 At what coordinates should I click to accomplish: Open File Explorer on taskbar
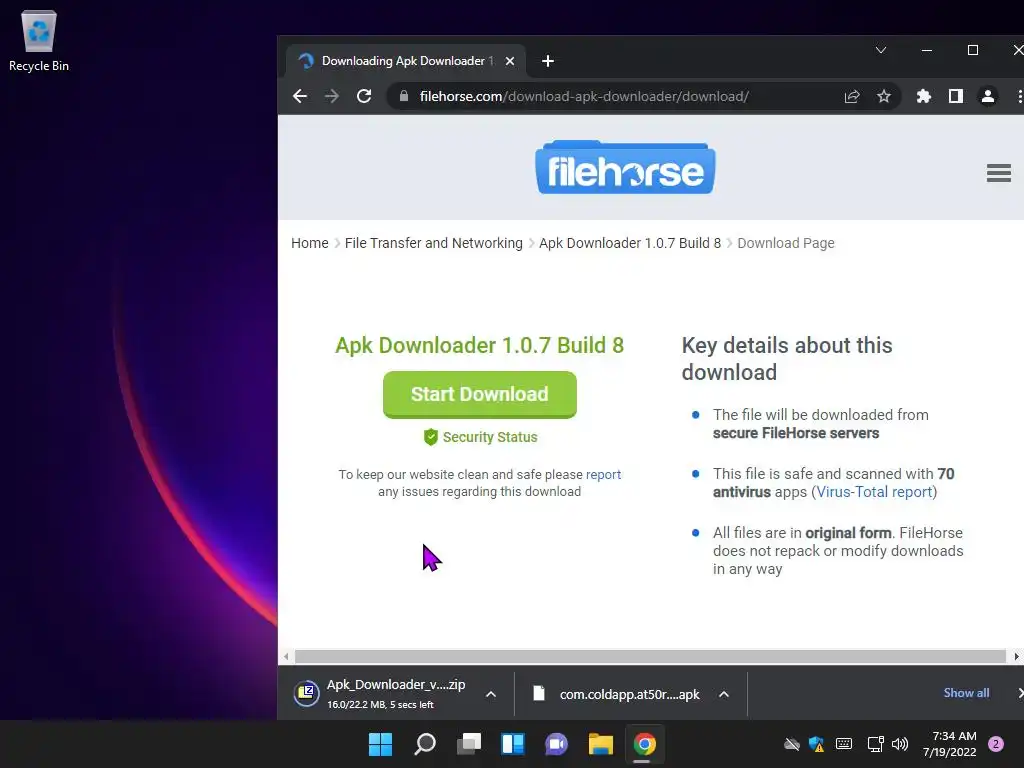(600, 744)
